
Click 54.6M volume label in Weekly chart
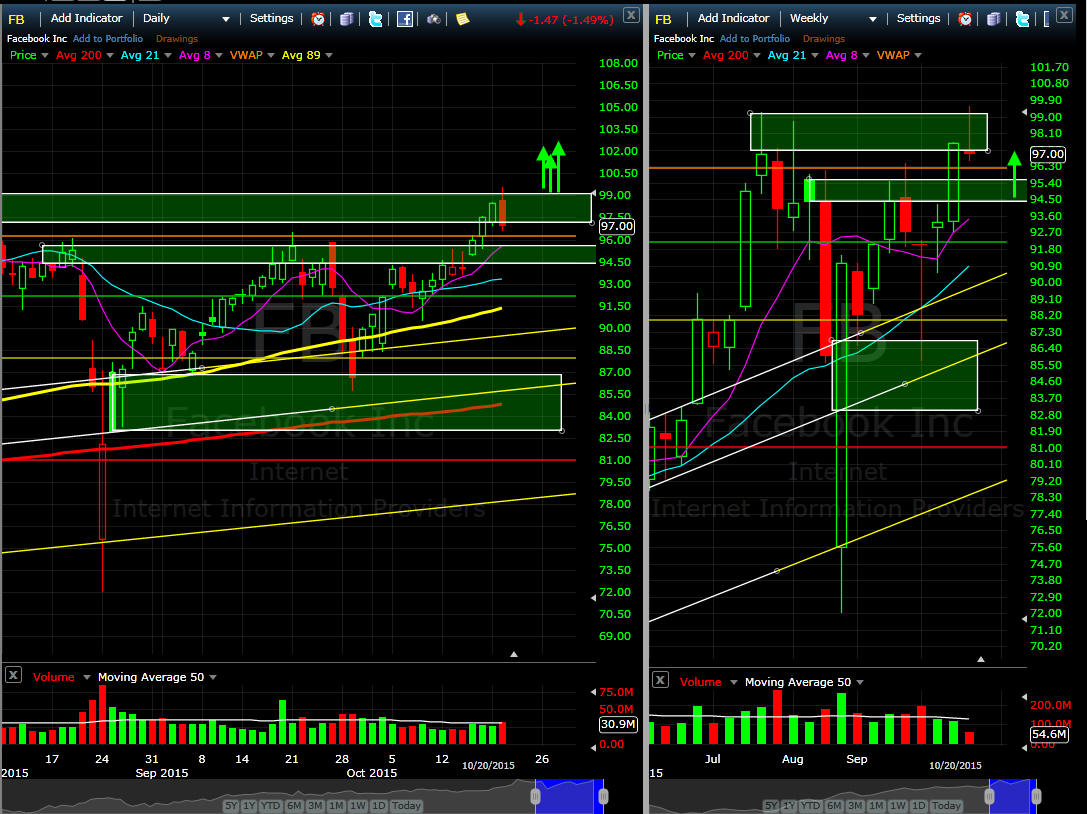point(1049,734)
